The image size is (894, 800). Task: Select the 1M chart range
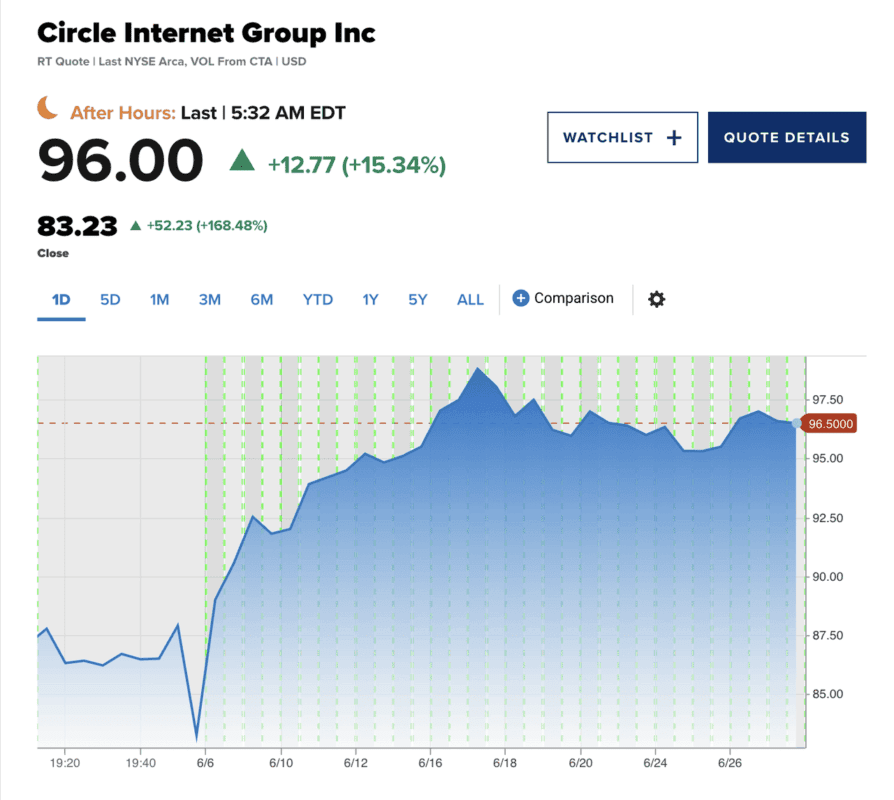pyautogui.click(x=159, y=299)
